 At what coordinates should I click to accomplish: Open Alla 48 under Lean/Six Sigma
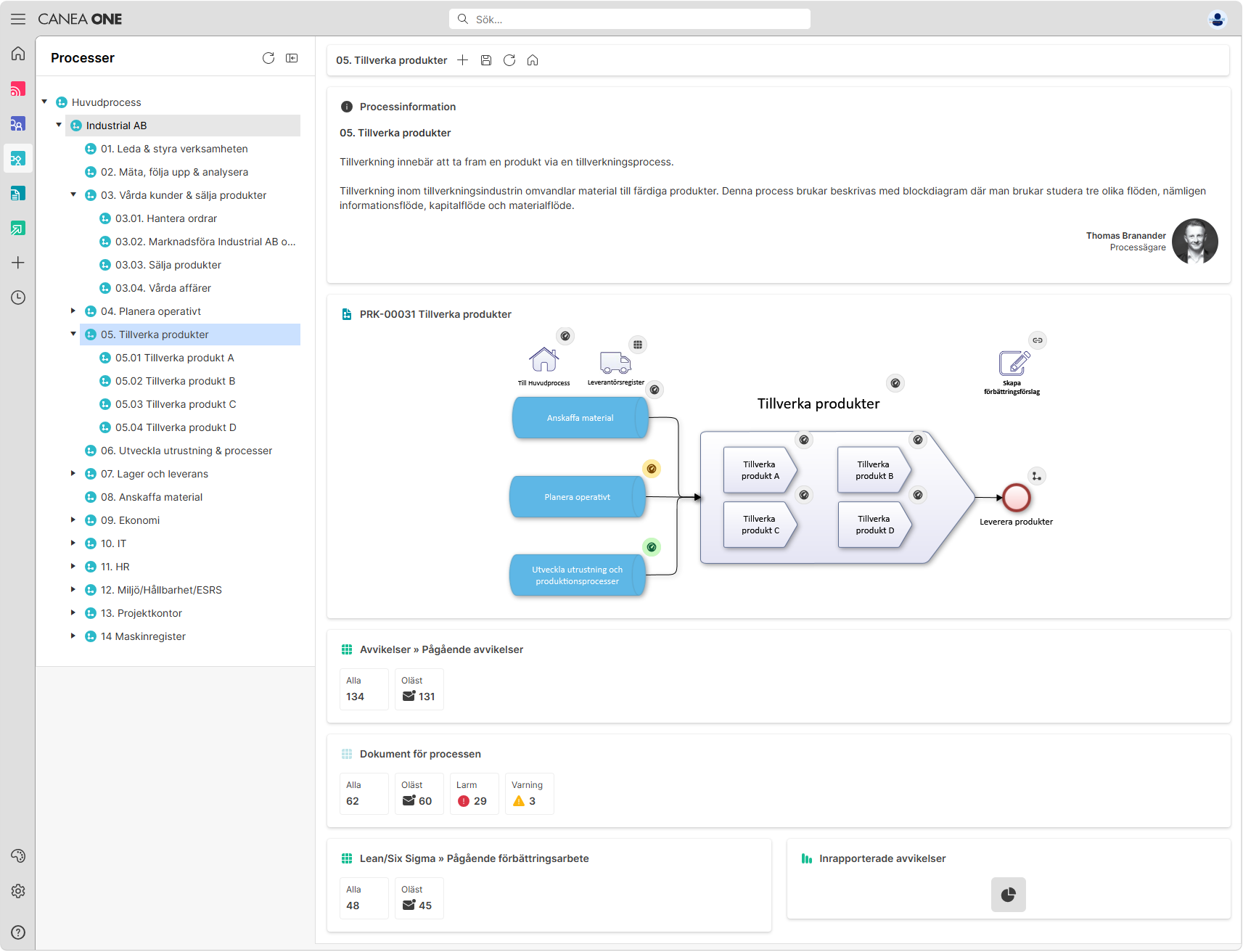[364, 898]
